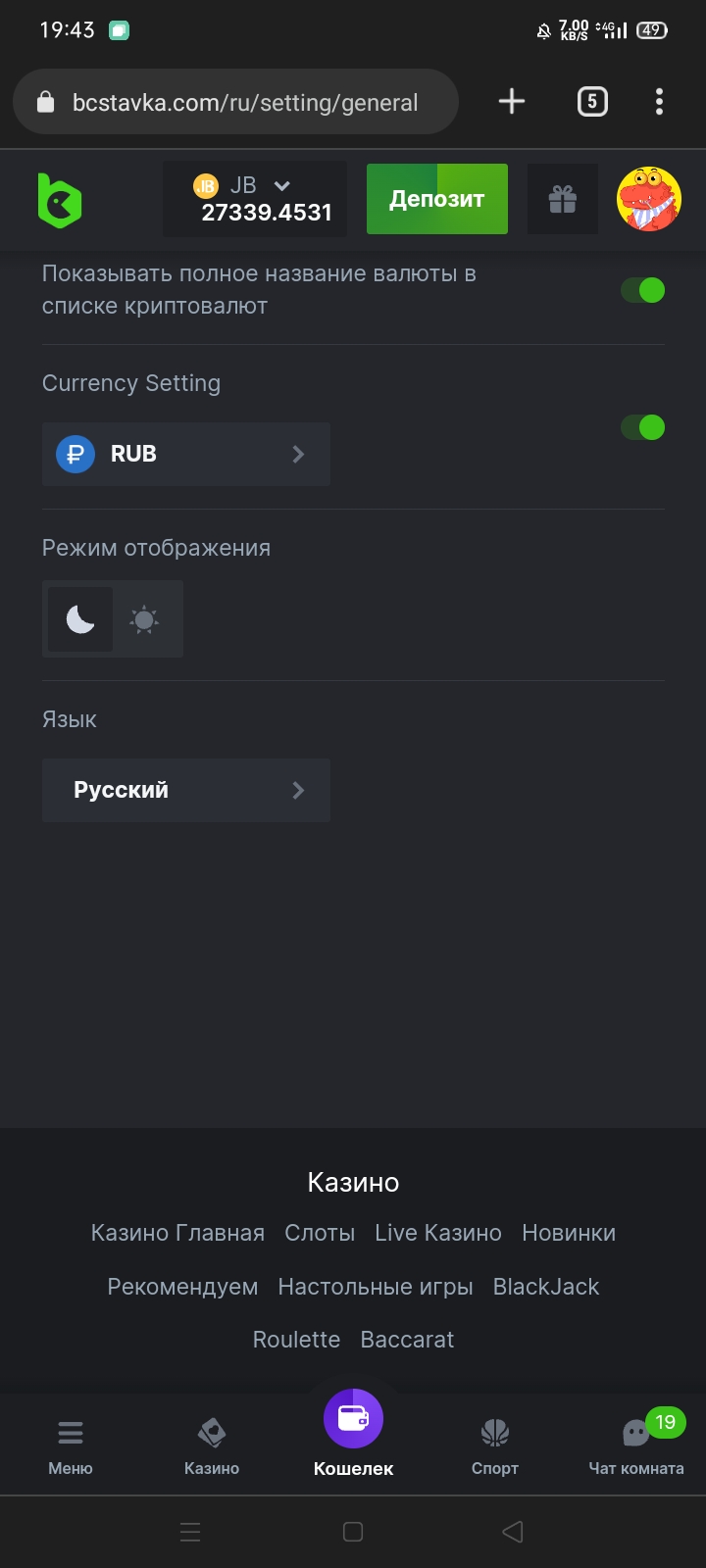Follow the Live Казино footer link
706x1568 pixels.
coord(438,1233)
